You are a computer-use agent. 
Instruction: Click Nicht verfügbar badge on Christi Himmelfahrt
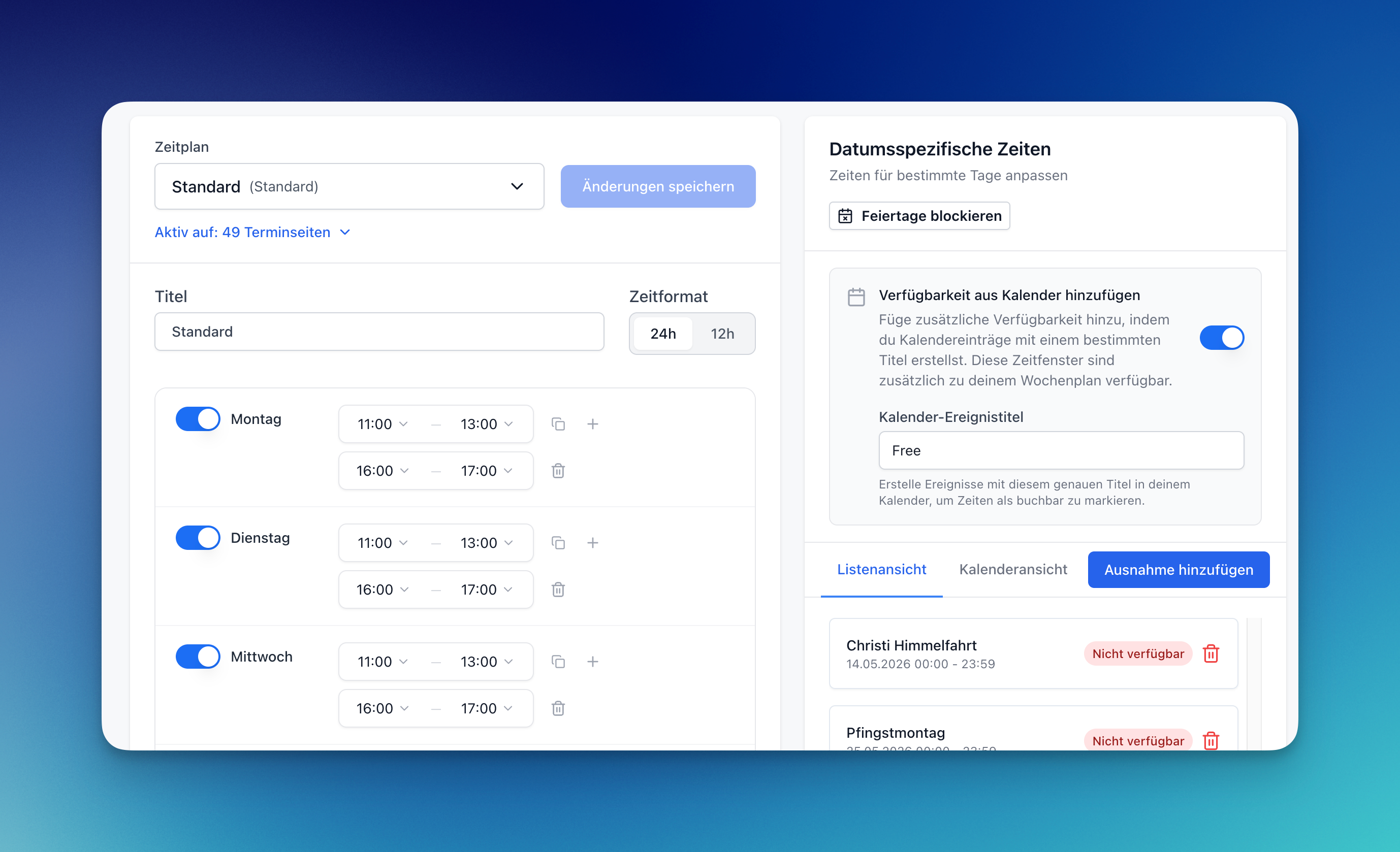(1137, 653)
